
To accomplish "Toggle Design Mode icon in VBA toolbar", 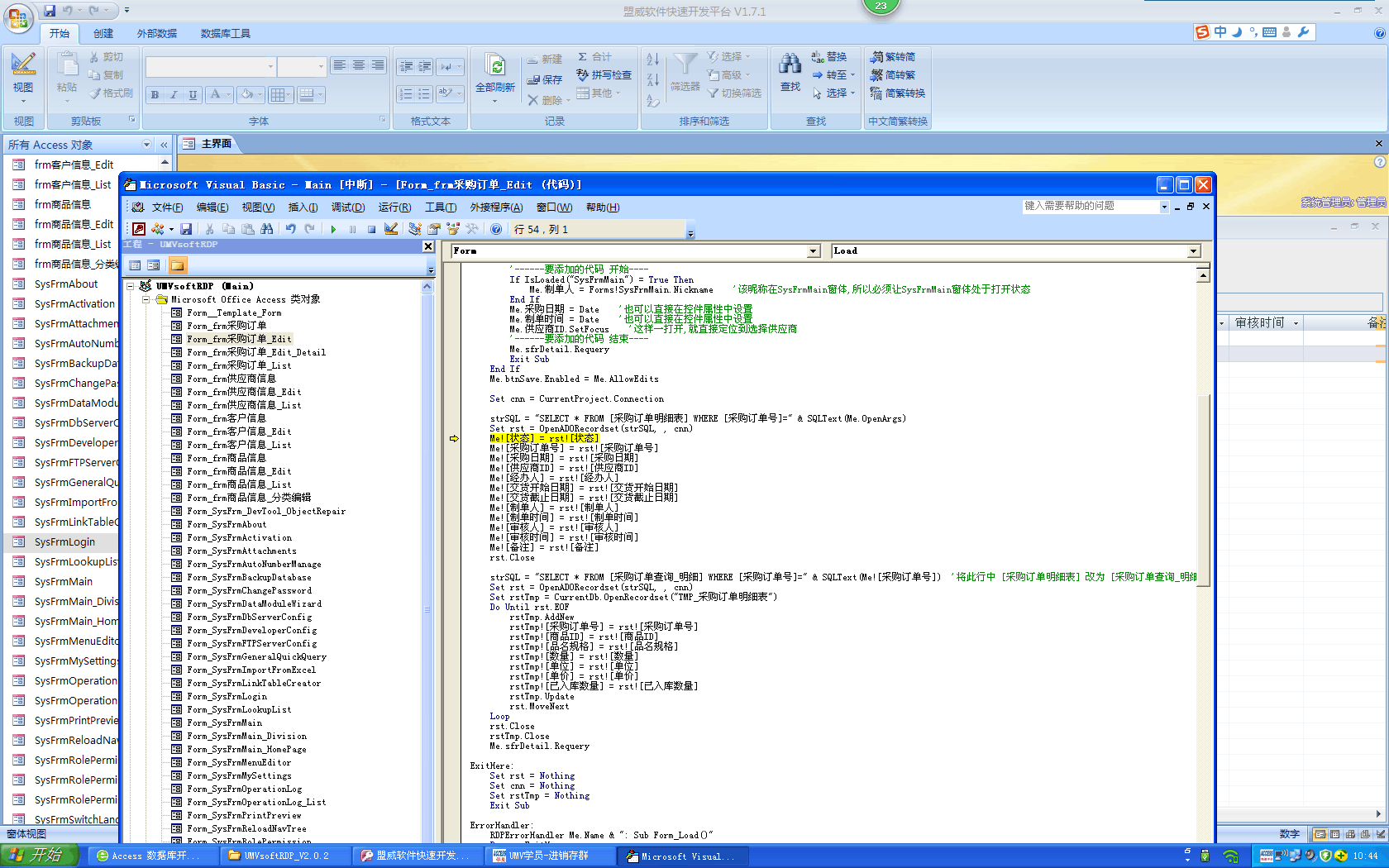I will coord(391,229).
